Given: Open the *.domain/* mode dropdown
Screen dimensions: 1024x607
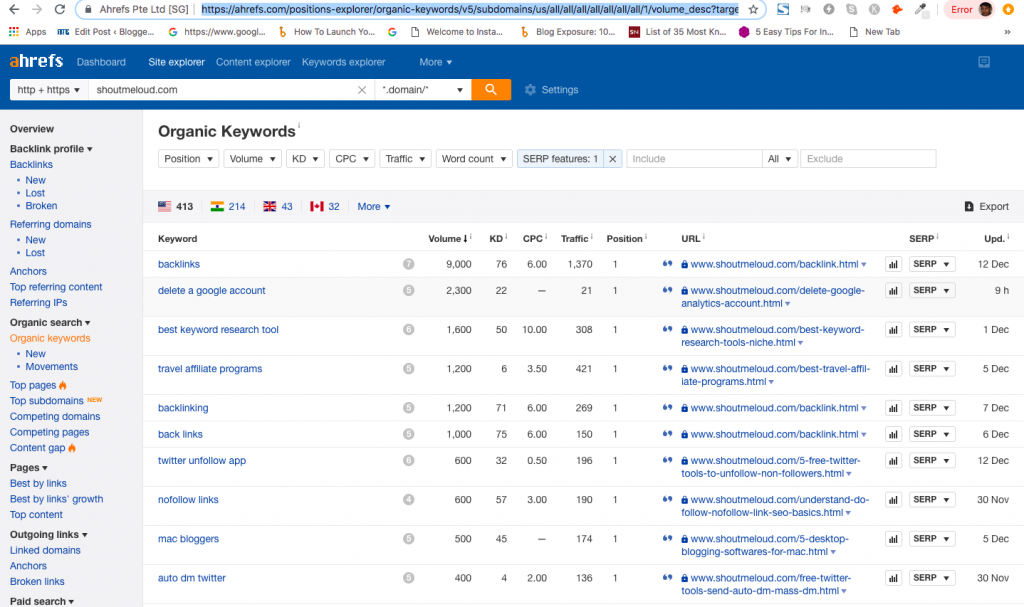Looking at the screenshot, I should tap(423, 90).
